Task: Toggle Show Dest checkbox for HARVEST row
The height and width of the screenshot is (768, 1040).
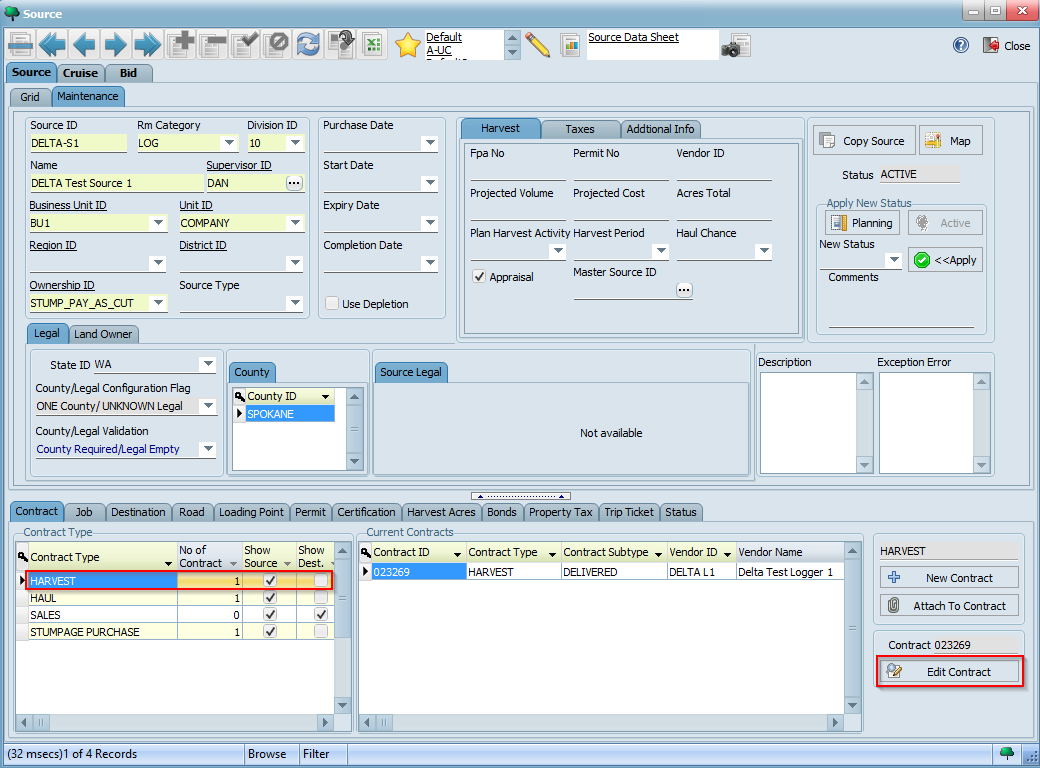Action: (321, 580)
